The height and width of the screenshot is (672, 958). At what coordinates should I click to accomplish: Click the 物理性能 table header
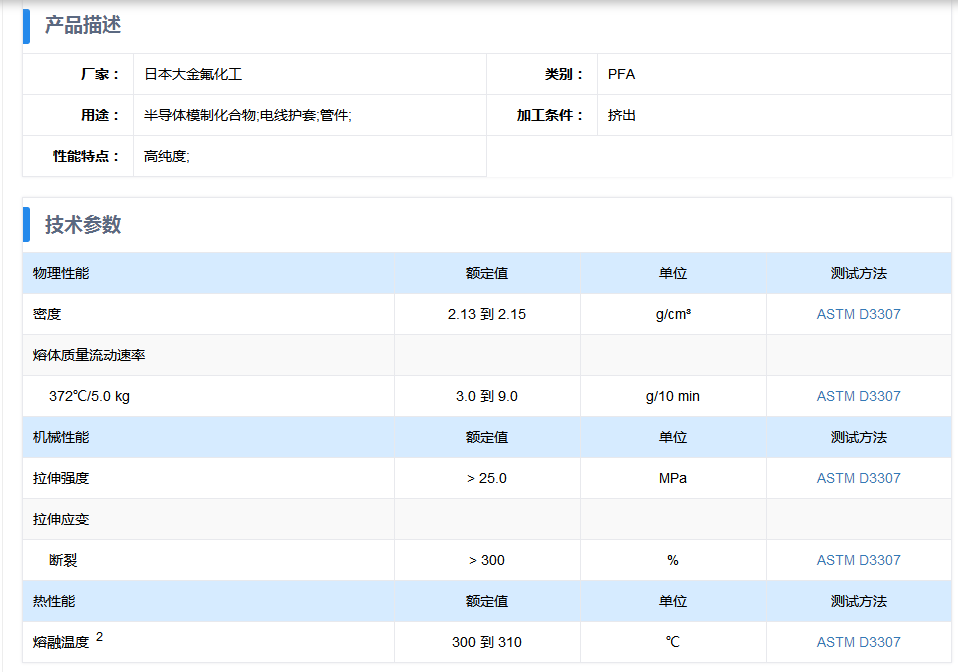(x=61, y=273)
